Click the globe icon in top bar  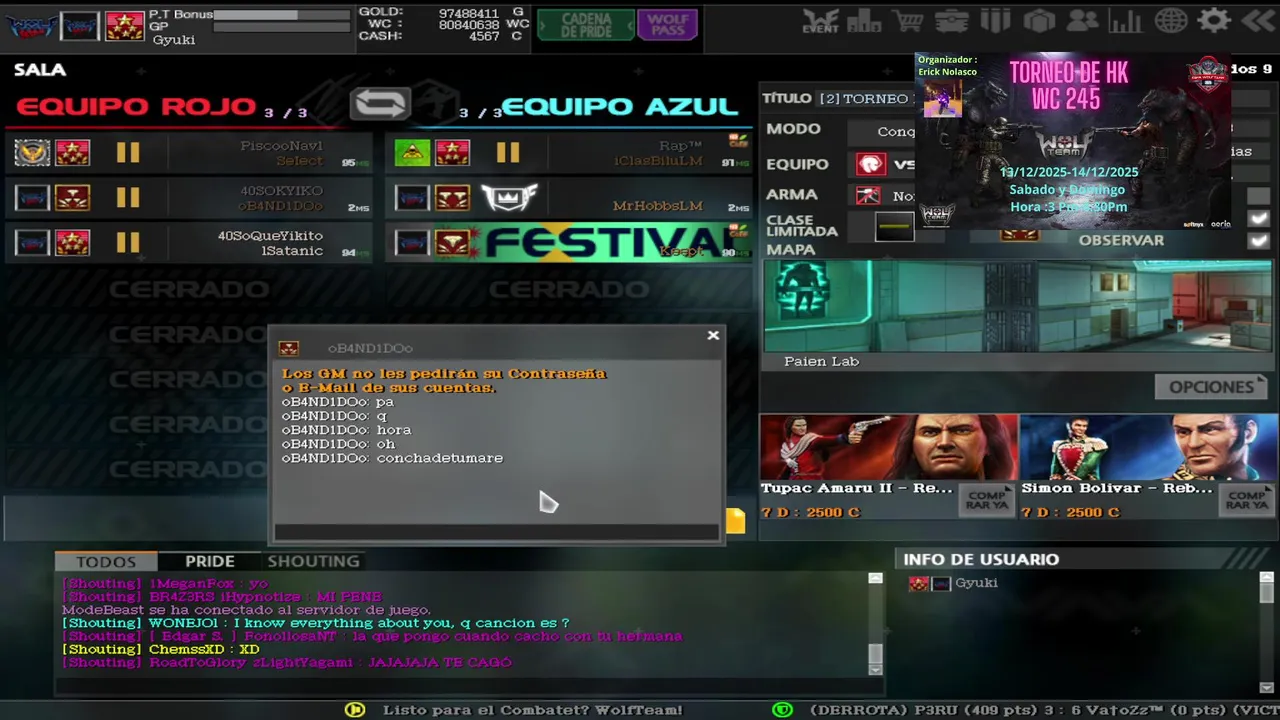1170,20
